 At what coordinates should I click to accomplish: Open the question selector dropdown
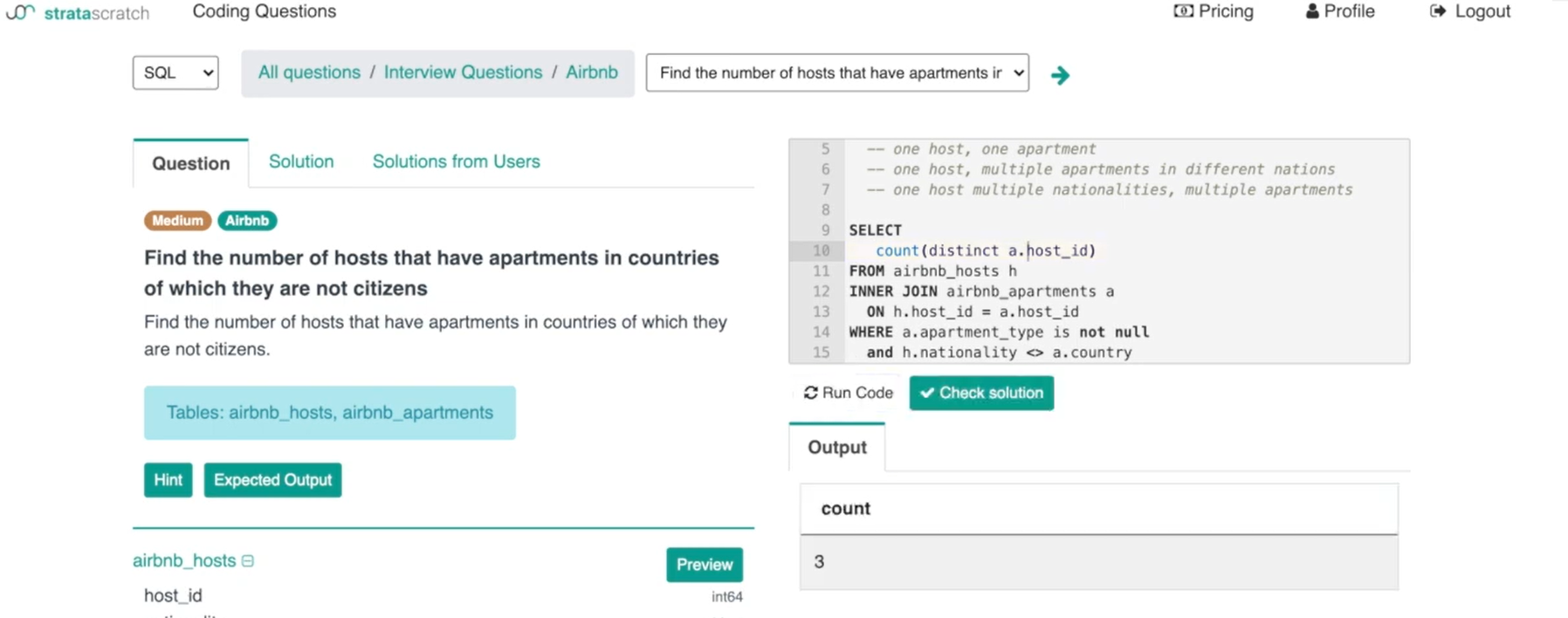[836, 72]
